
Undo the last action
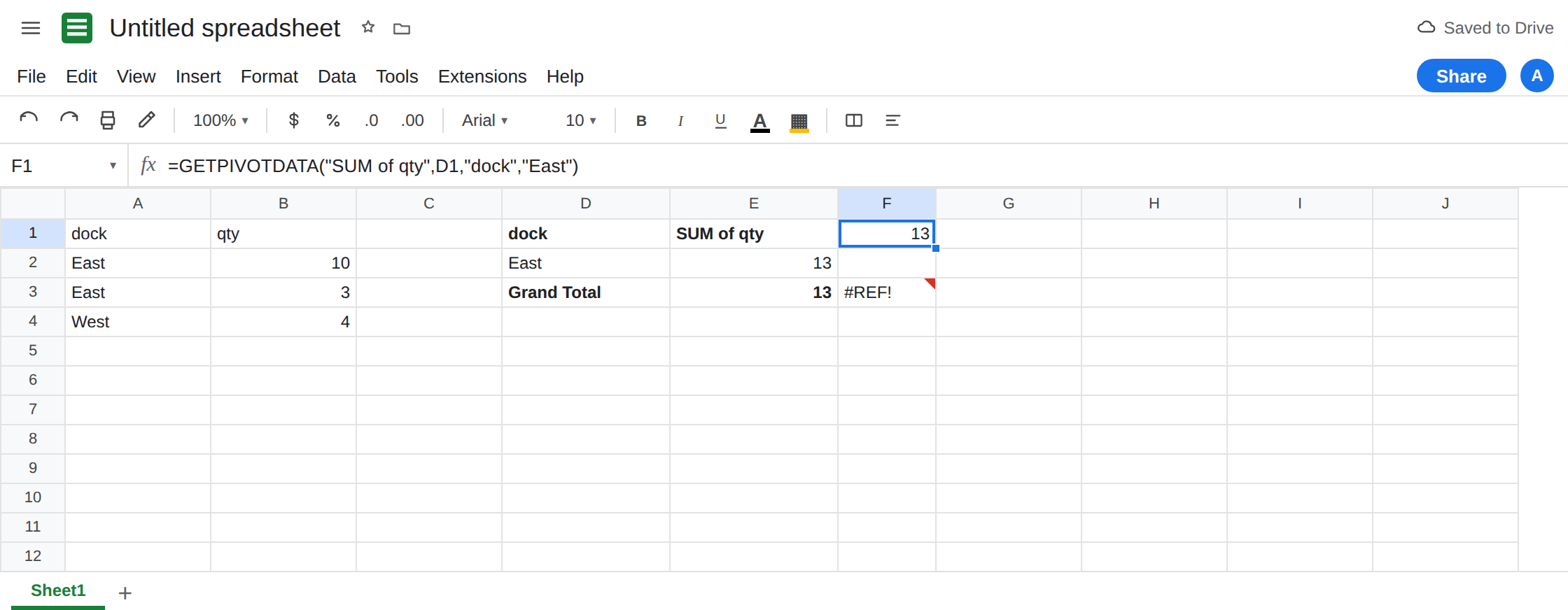[x=29, y=120]
